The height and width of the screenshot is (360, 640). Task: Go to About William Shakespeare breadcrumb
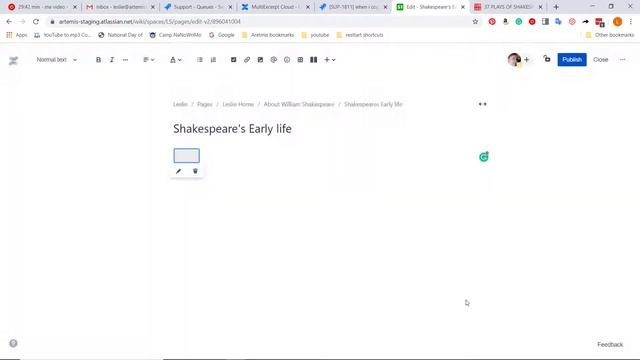(299, 104)
